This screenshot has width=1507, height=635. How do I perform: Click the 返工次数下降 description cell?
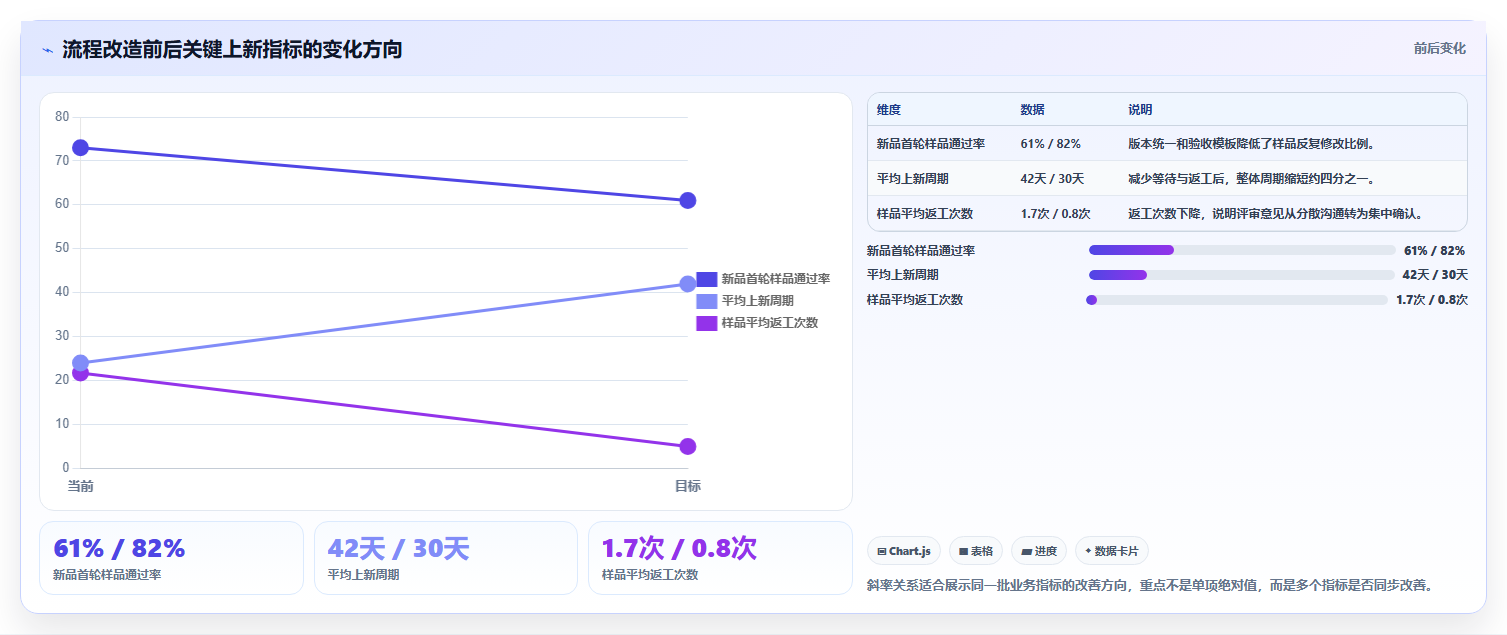pos(1276,214)
